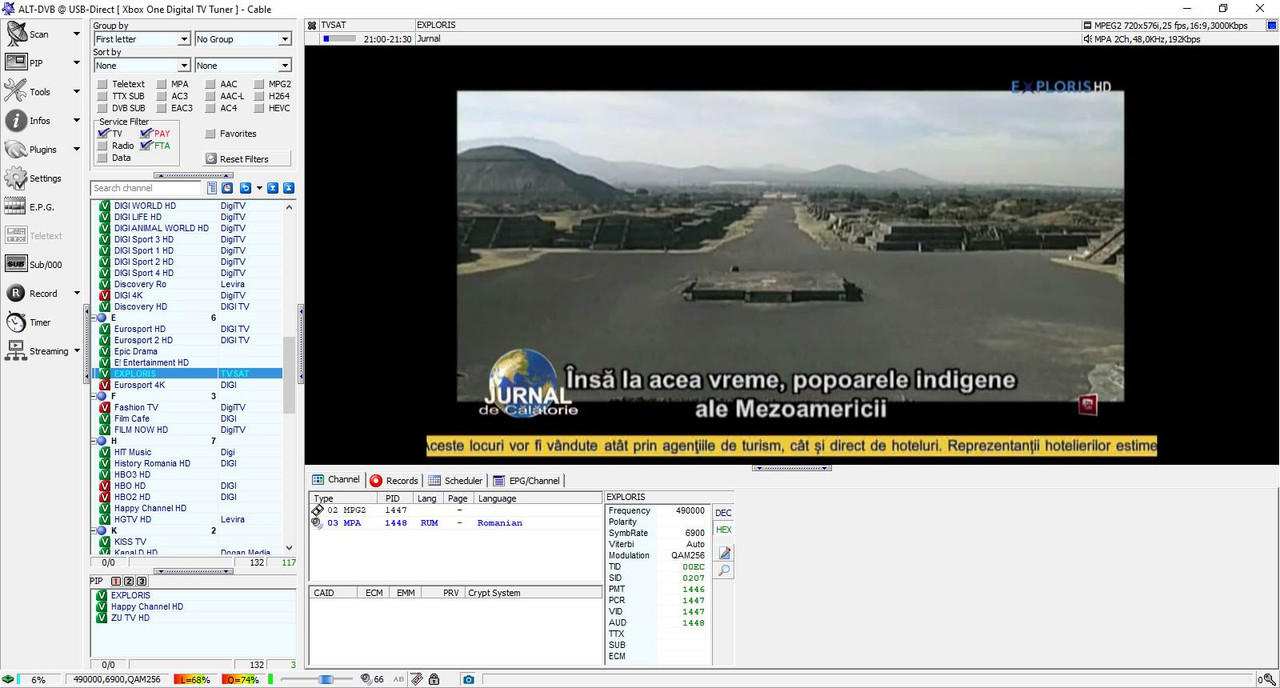1280x688 pixels.
Task: Select the DEC display tab
Action: (723, 513)
